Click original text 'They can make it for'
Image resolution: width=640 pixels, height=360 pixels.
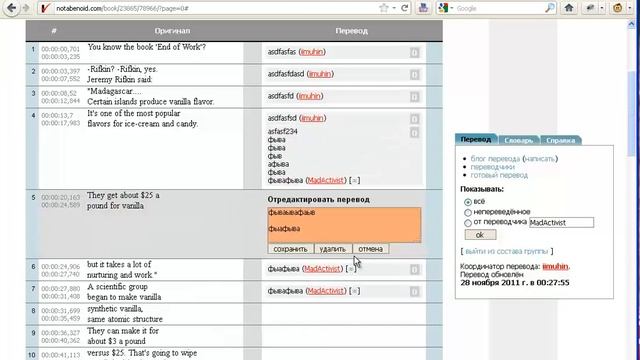[x=123, y=331]
